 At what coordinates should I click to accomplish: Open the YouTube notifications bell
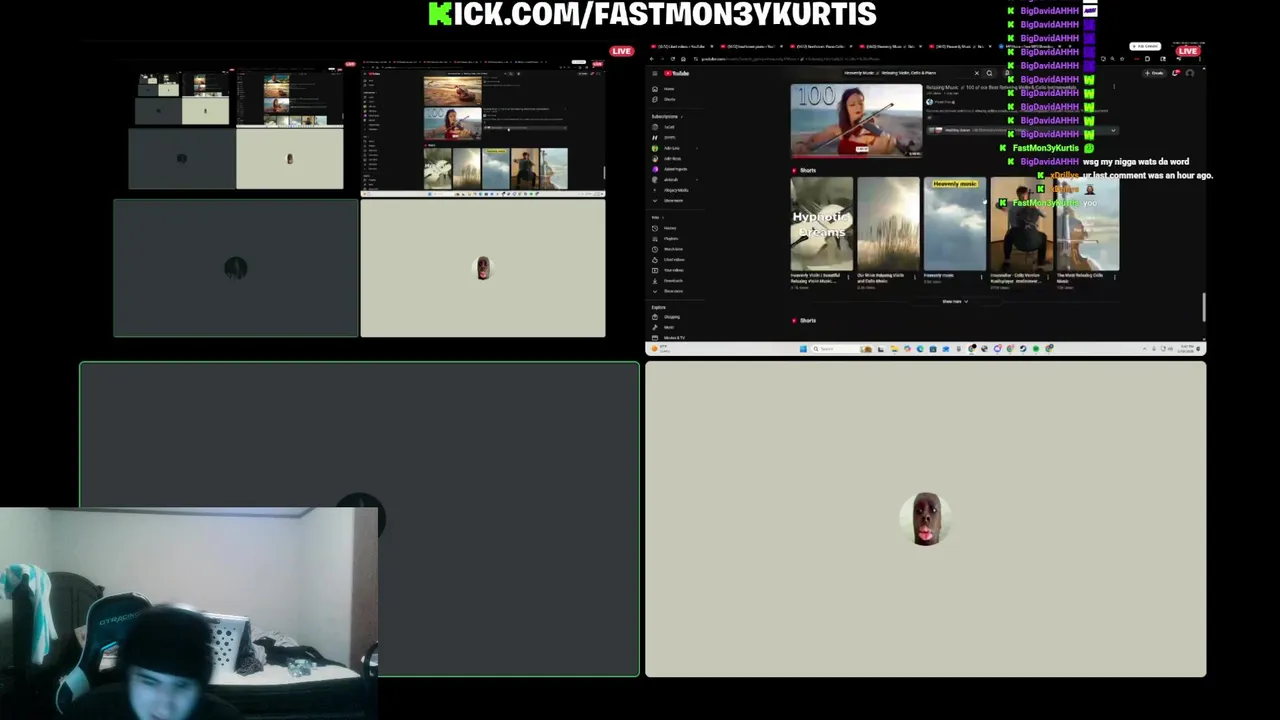pyautogui.click(x=1175, y=73)
